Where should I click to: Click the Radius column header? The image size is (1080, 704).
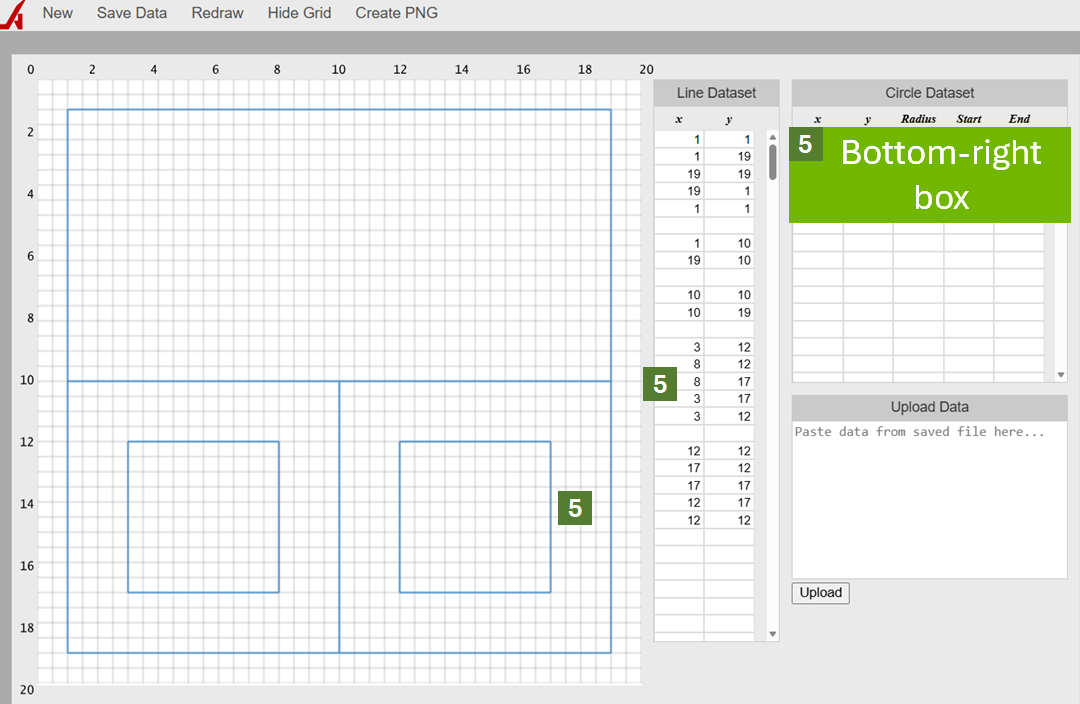coord(918,119)
